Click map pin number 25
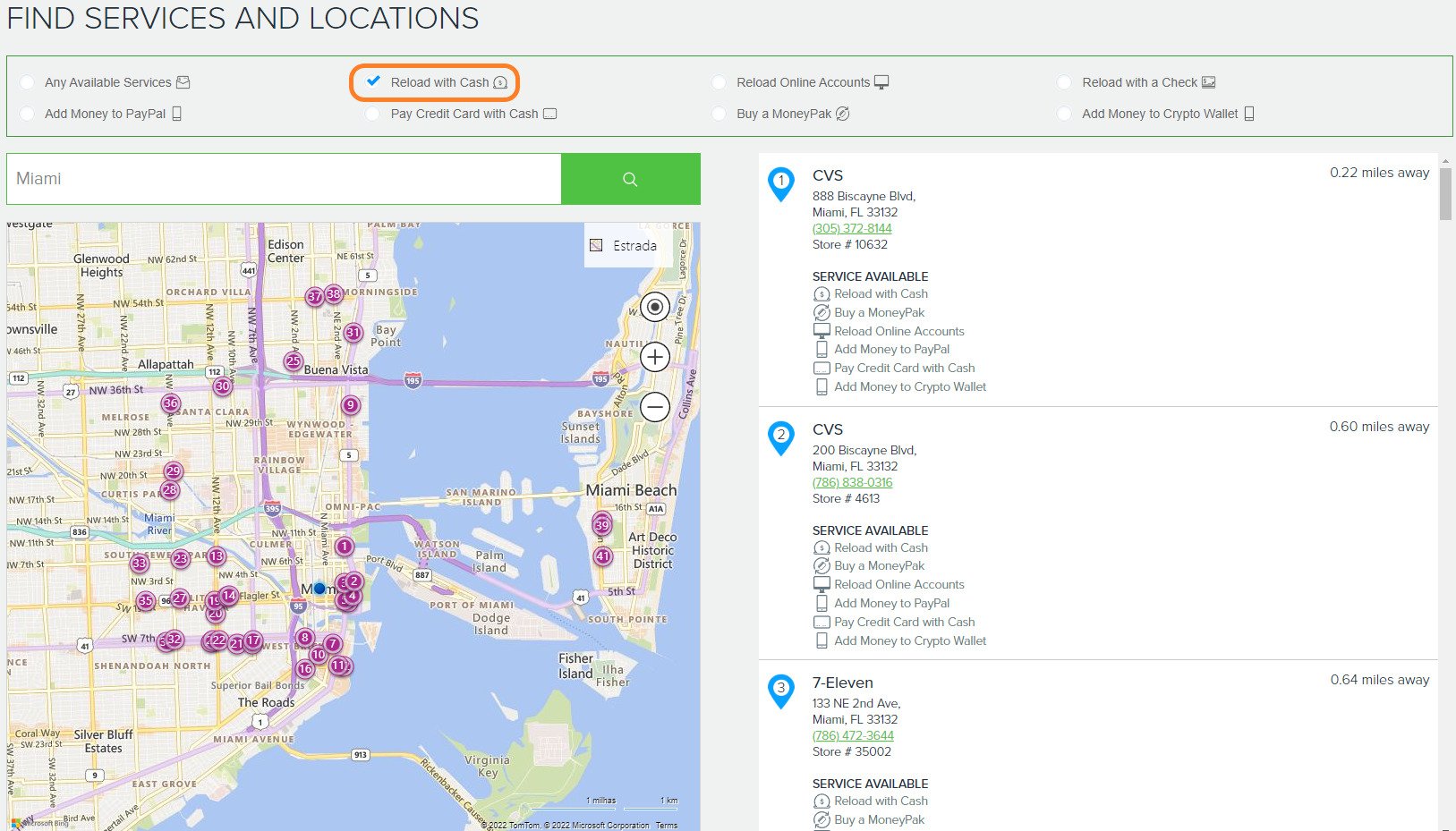Viewport: 1456px width, 831px height. click(294, 361)
